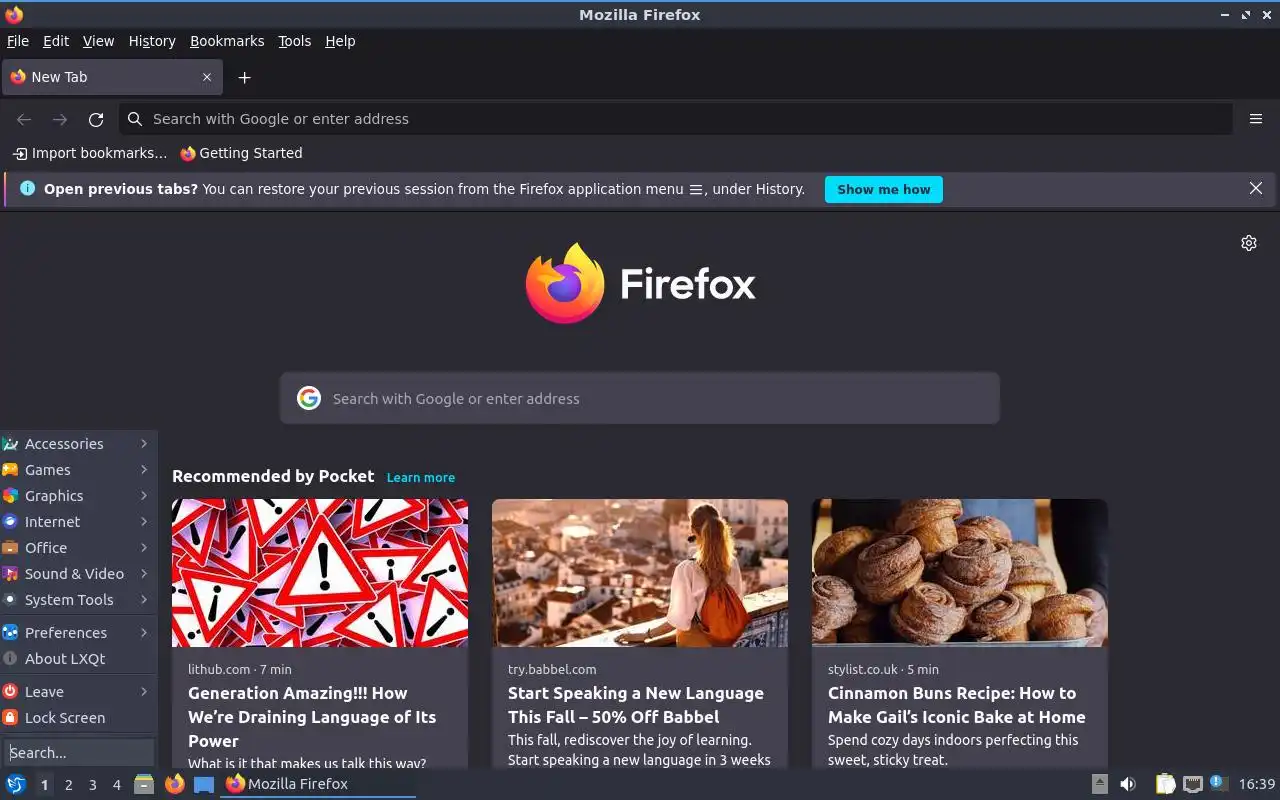Click the forward navigation arrow
The image size is (1280, 800).
(x=60, y=119)
